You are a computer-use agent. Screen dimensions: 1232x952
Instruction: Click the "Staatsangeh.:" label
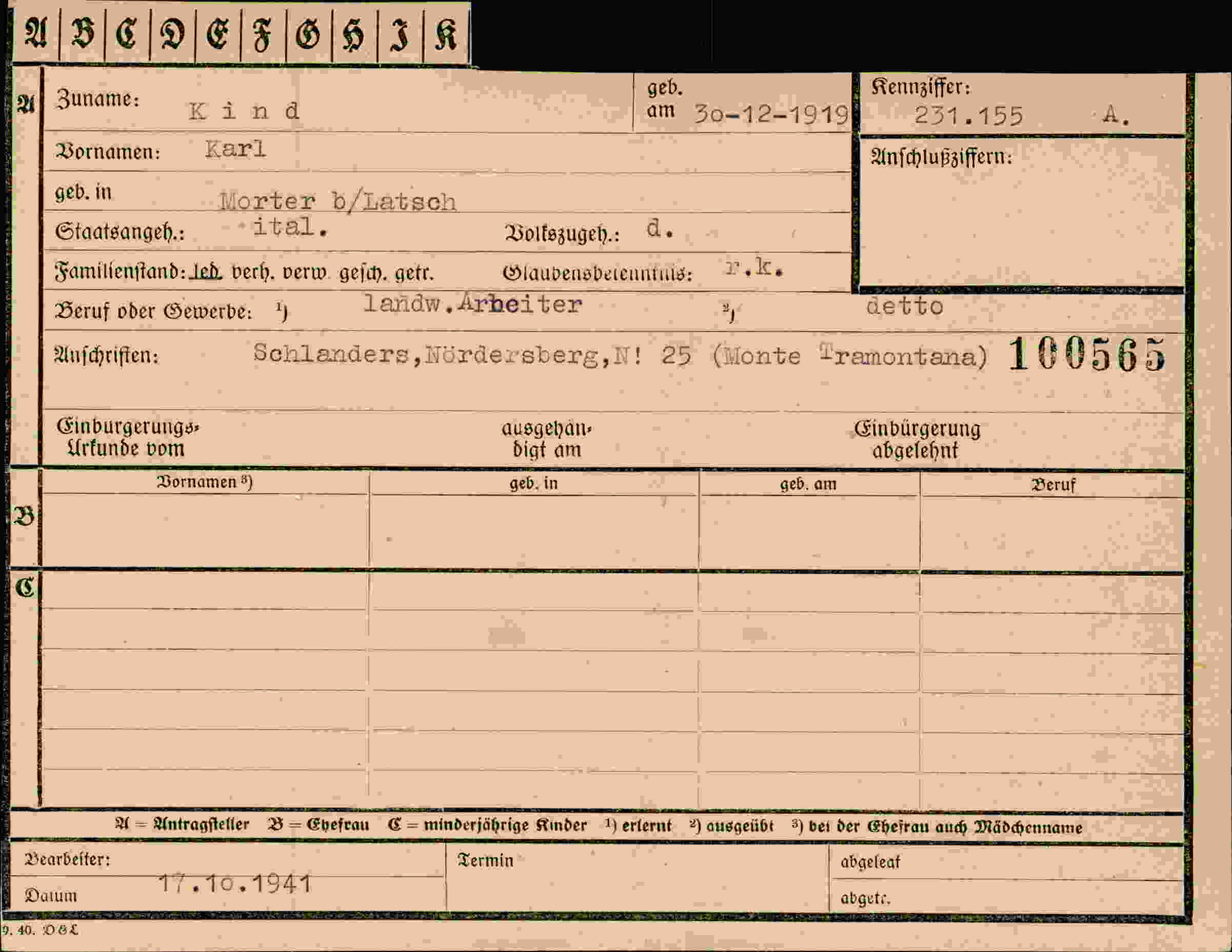click(x=120, y=232)
